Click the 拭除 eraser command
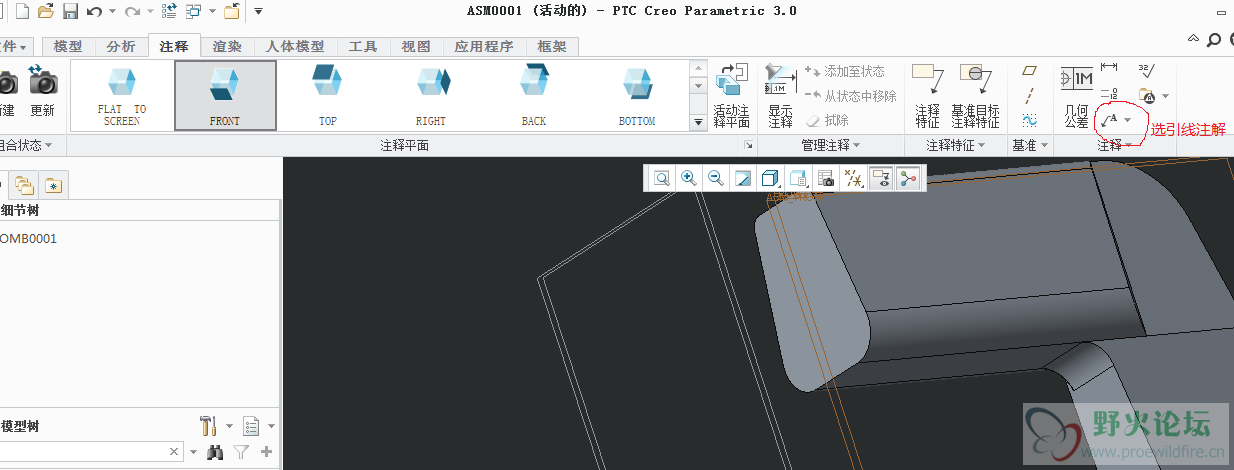The height and width of the screenshot is (470, 1234). 828,120
